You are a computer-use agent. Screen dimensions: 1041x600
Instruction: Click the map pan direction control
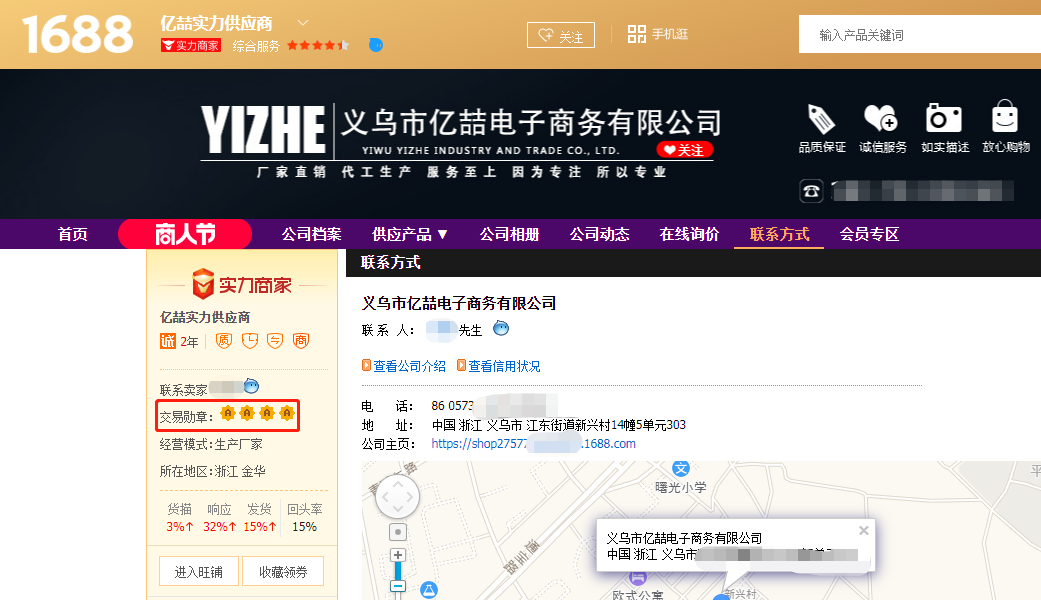pyautogui.click(x=397, y=496)
